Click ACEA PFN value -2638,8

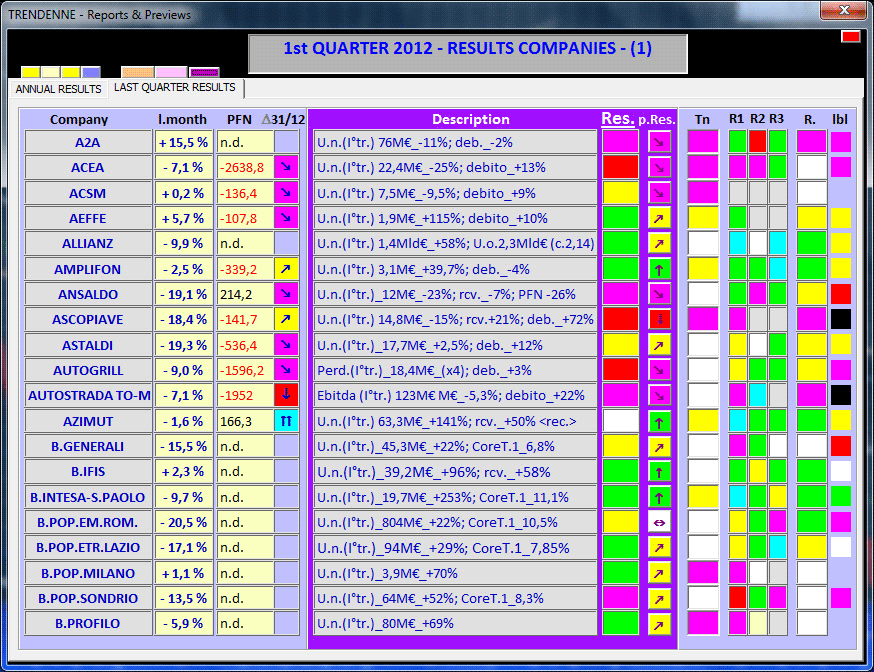point(245,167)
